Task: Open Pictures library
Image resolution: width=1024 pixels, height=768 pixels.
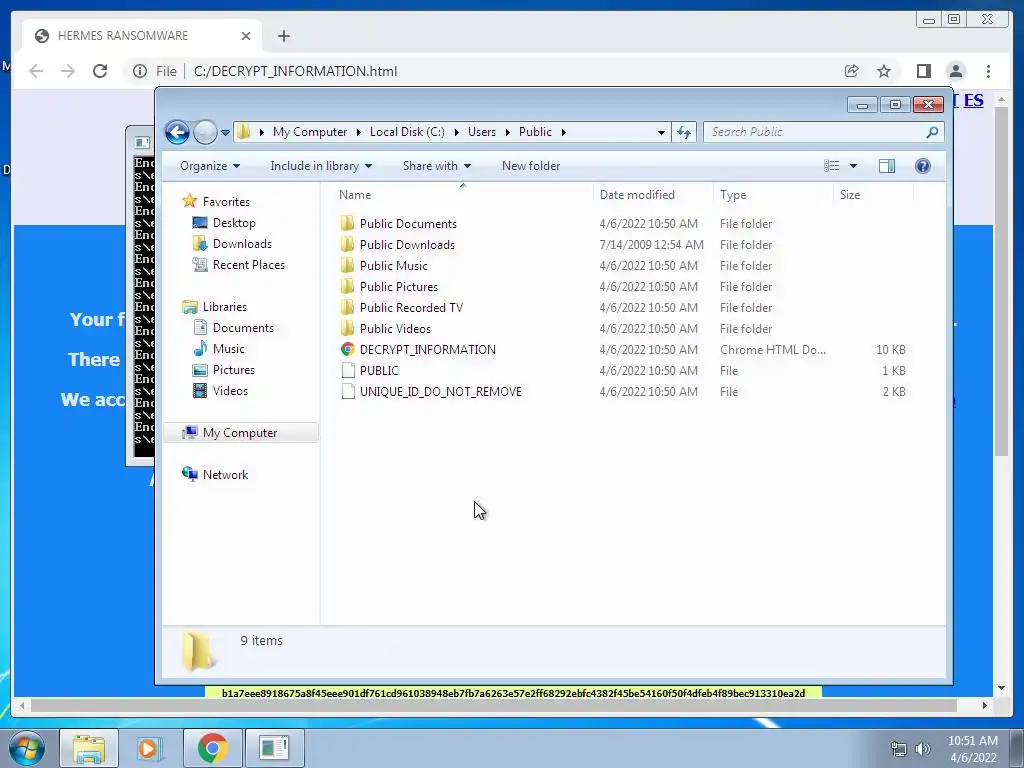Action: (233, 370)
